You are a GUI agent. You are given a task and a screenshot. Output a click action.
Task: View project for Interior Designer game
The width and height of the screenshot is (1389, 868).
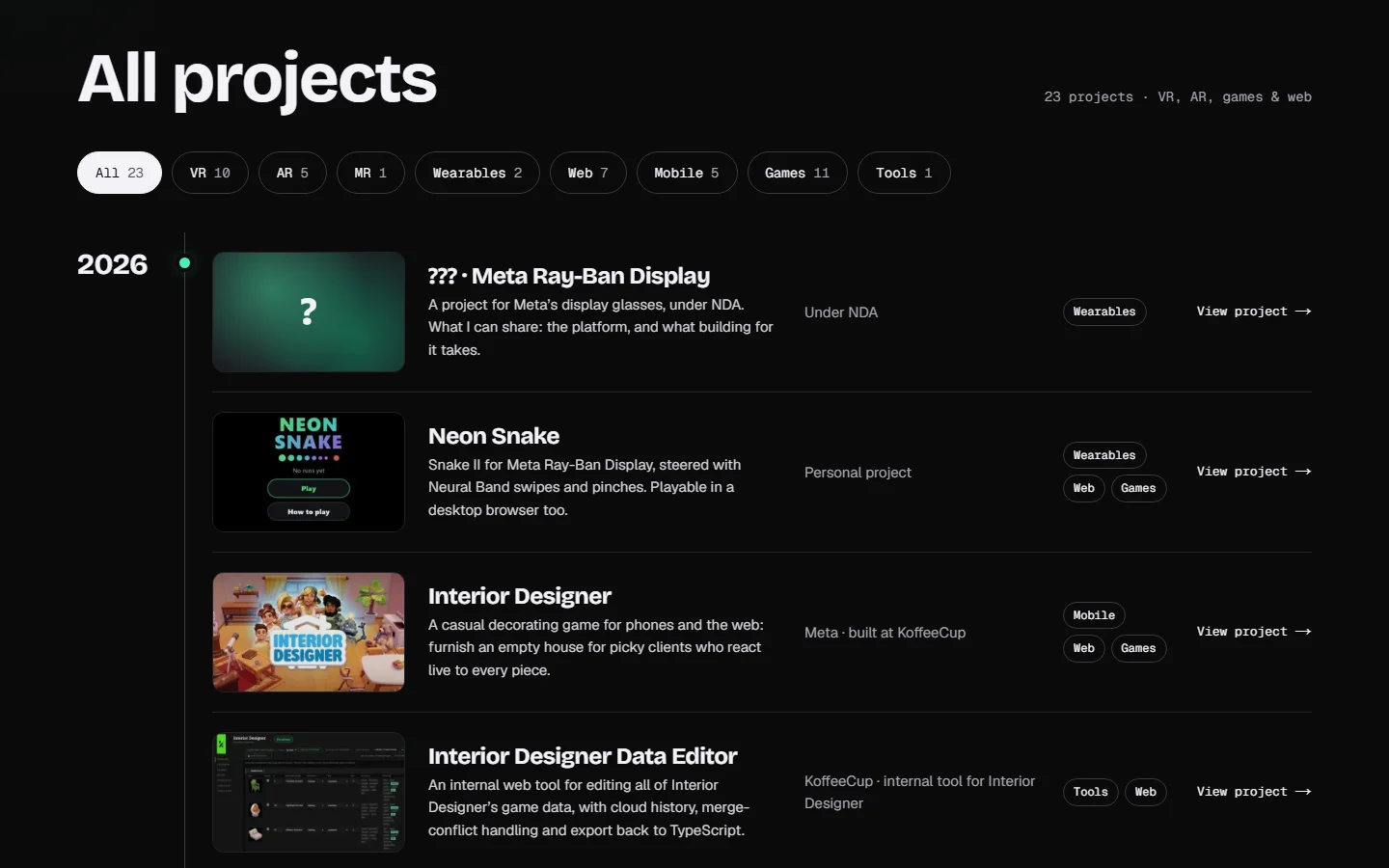1254,632
